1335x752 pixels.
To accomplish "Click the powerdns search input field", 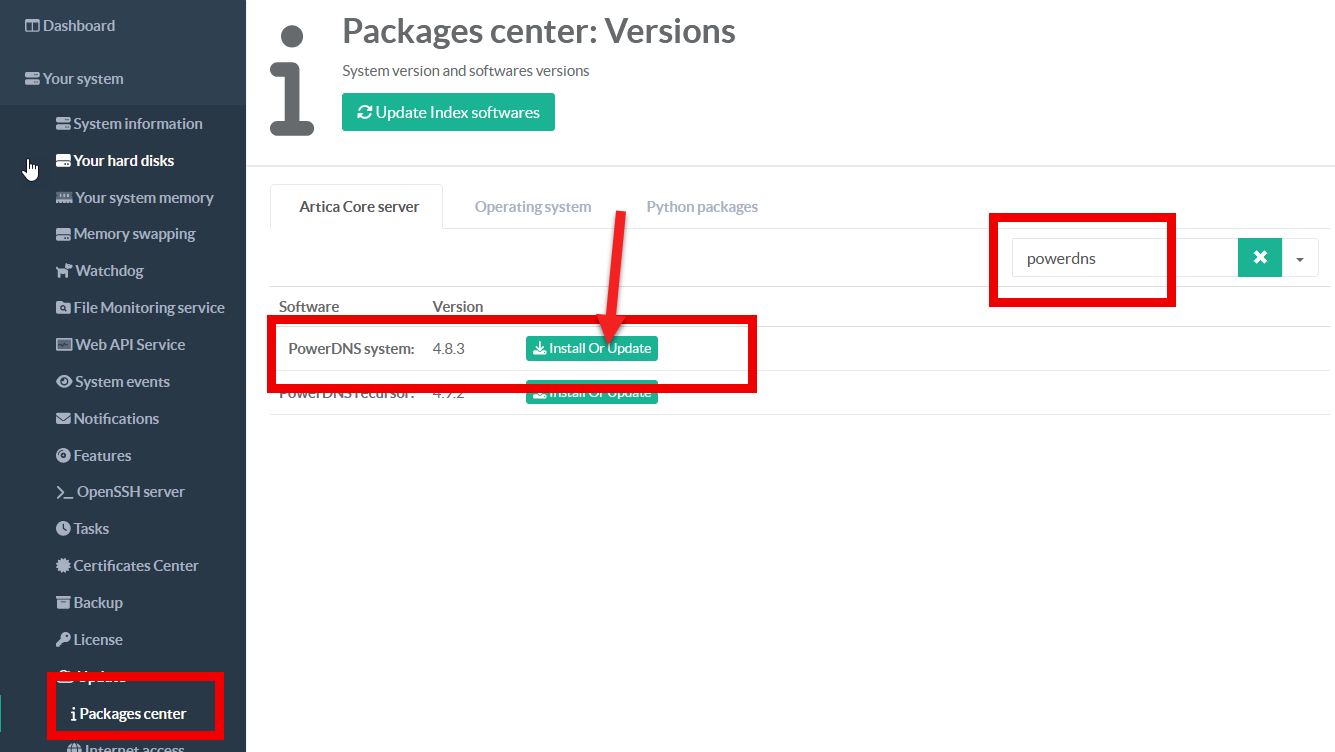I will tap(1124, 258).
